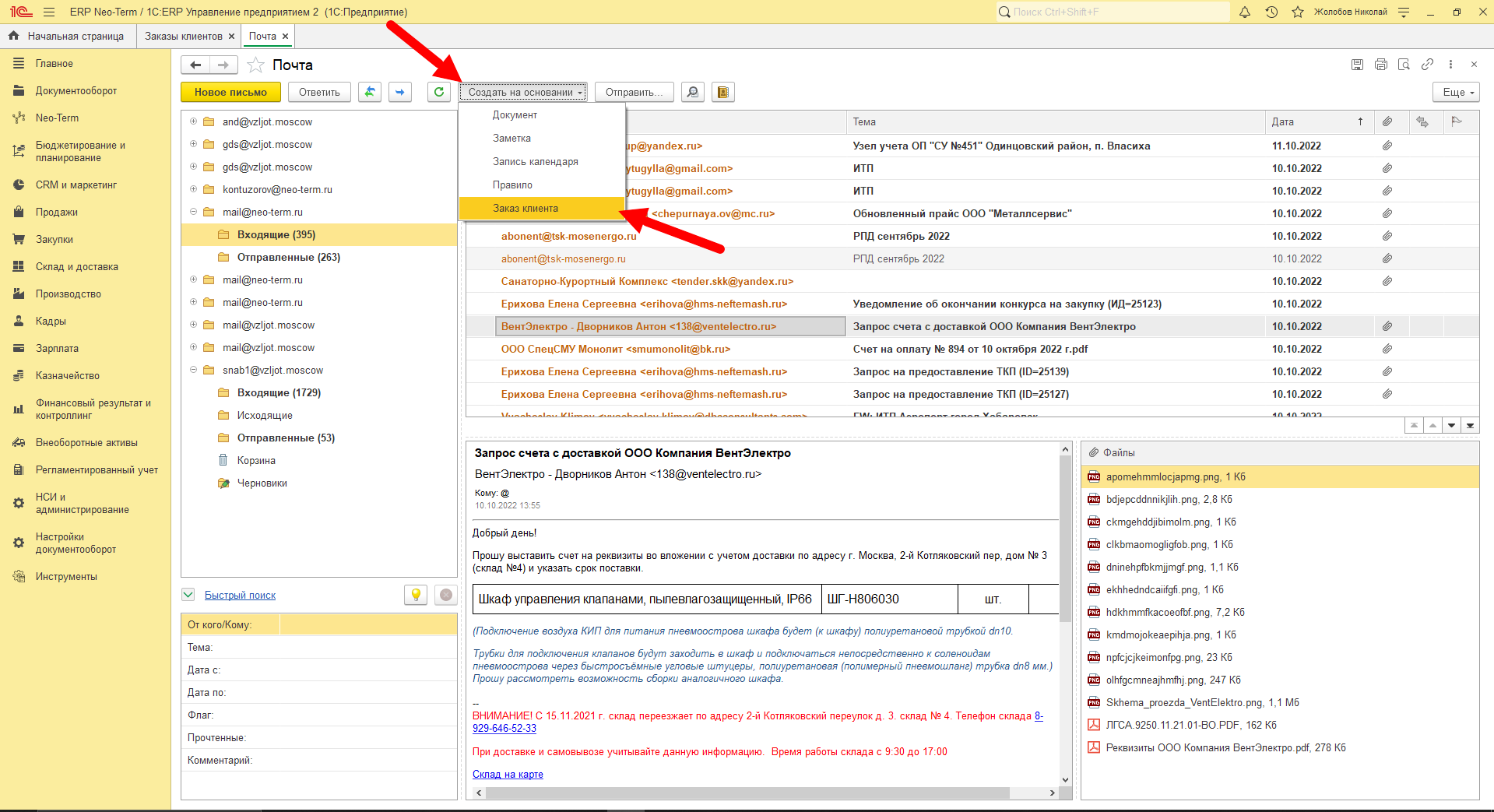Switch to Заказы клиентов tab

184,36
